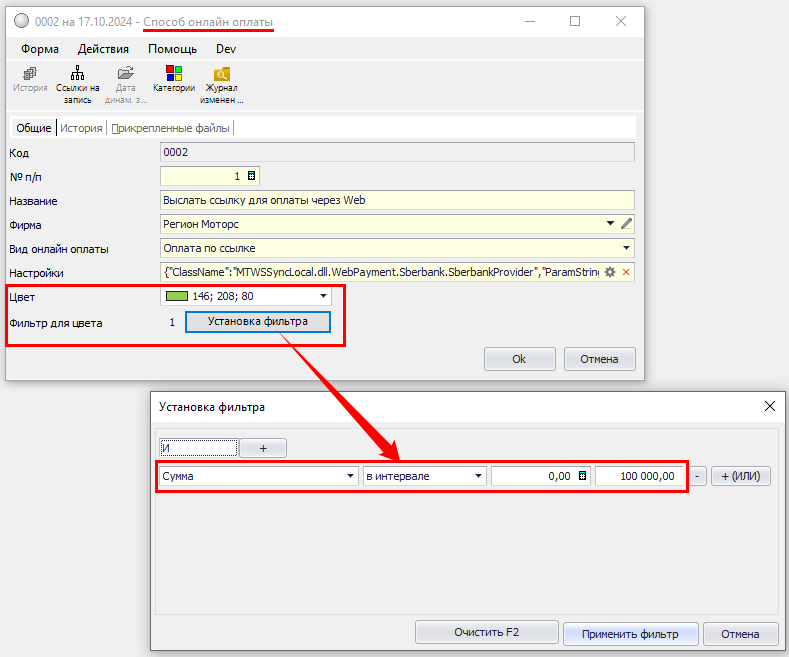
Task: Expand the Сумма filter field dropdown
Action: 350,477
